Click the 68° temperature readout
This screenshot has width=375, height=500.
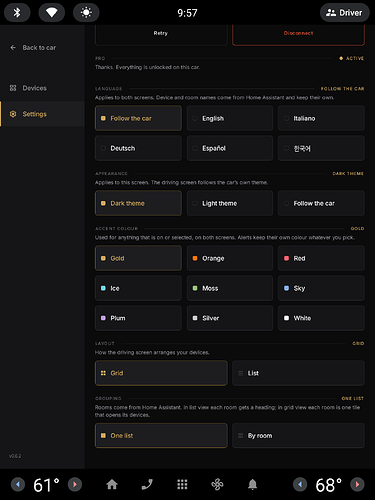point(329,485)
